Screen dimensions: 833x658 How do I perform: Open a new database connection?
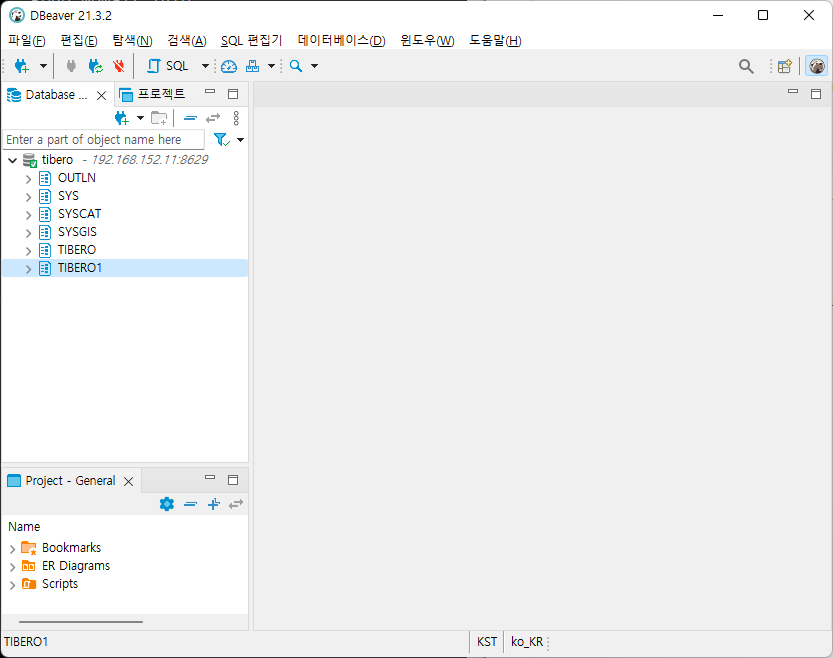(x=22, y=66)
